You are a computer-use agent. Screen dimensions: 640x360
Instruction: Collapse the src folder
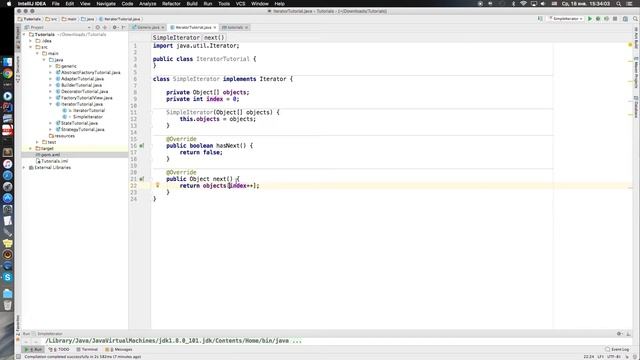click(x=31, y=47)
